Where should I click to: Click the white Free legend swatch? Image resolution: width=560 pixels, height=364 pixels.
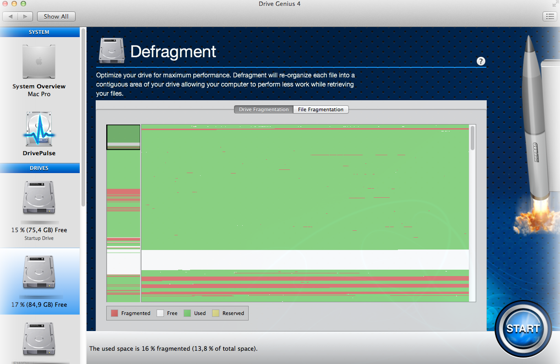[160, 313]
